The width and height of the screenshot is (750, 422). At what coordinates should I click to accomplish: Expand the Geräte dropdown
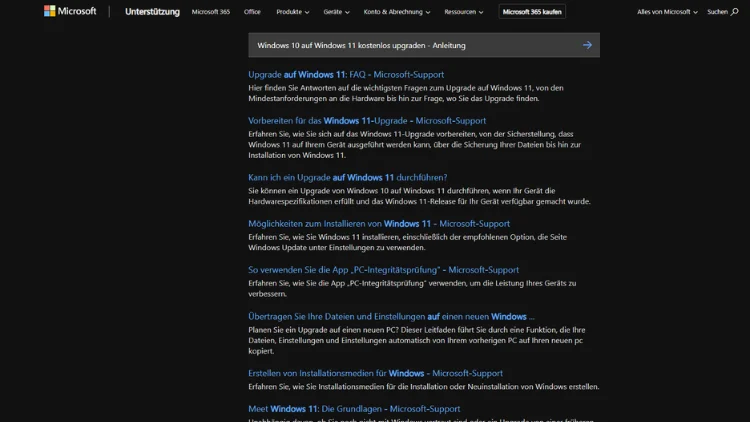(x=336, y=11)
